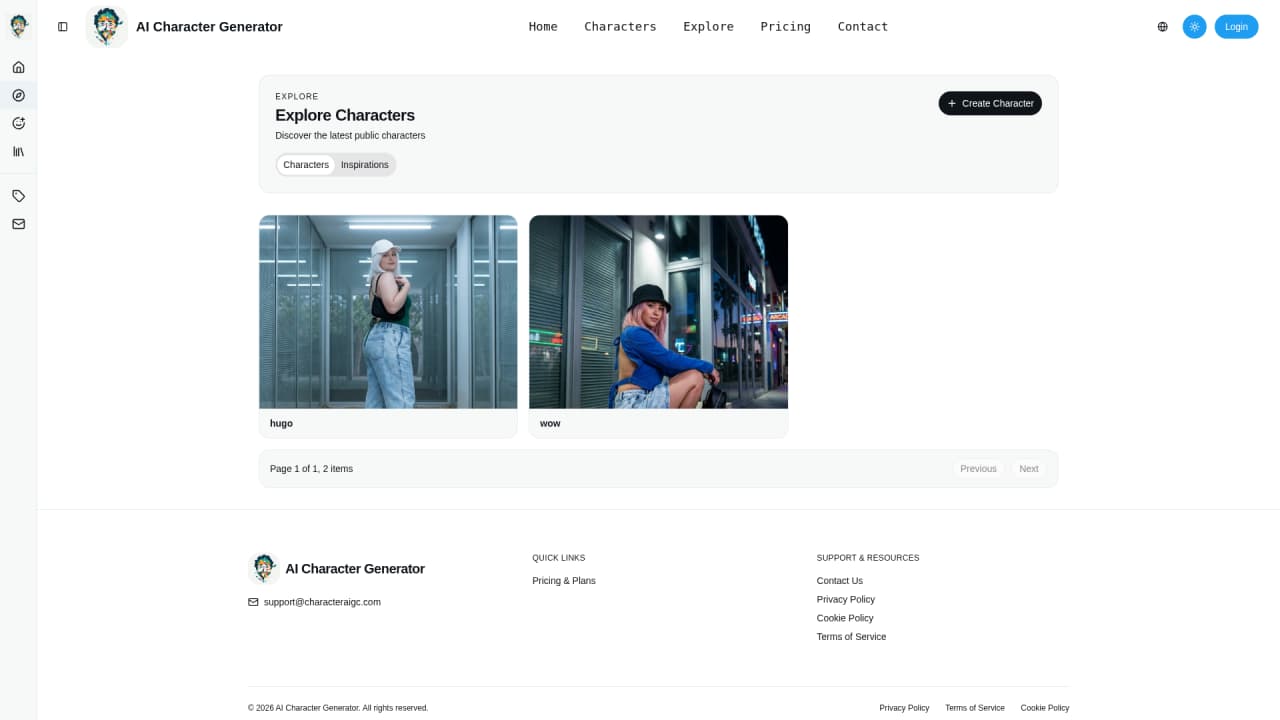Screen dimensions: 1280x720
Task: Open Pricing in the top navigation
Action: [x=785, y=27]
